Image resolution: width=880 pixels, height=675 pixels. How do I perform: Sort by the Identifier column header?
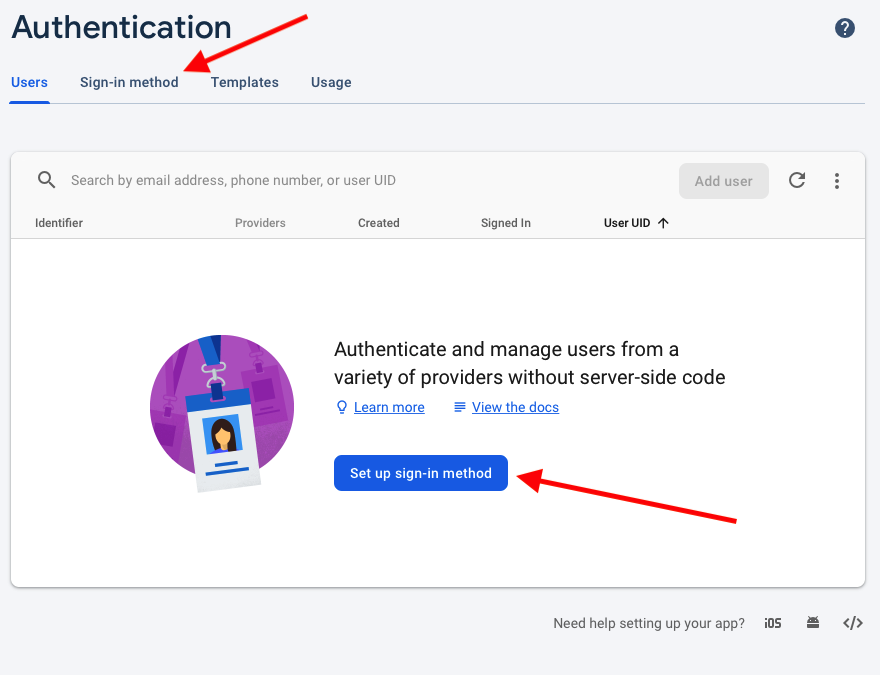(x=59, y=223)
